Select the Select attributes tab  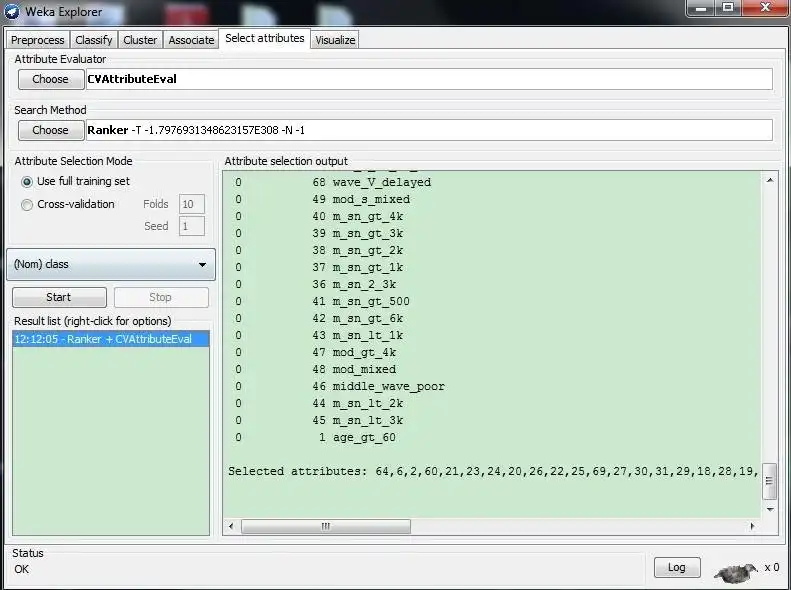[264, 38]
